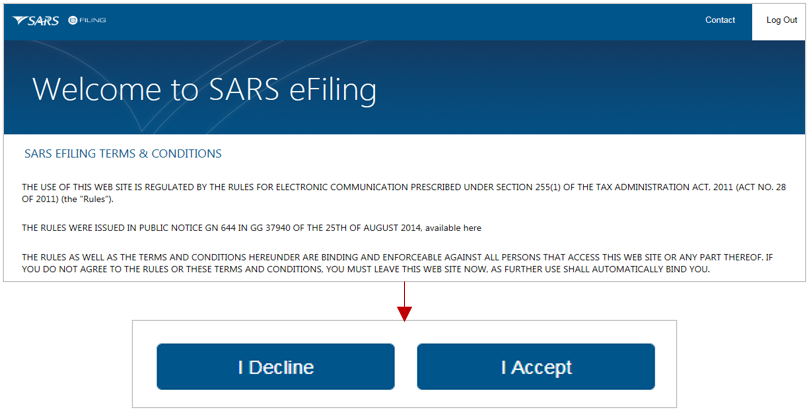Viewport: 811px width, 412px height.
Task: Accept the terms with I Accept button
Action: (x=536, y=367)
